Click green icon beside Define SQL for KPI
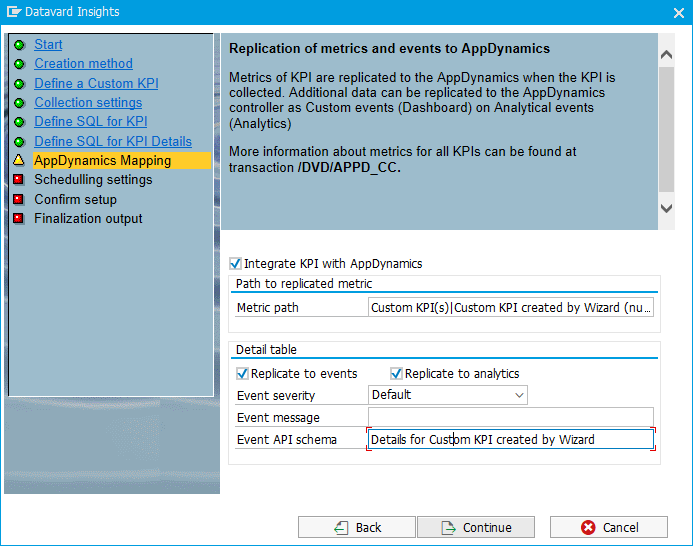 click(19, 122)
